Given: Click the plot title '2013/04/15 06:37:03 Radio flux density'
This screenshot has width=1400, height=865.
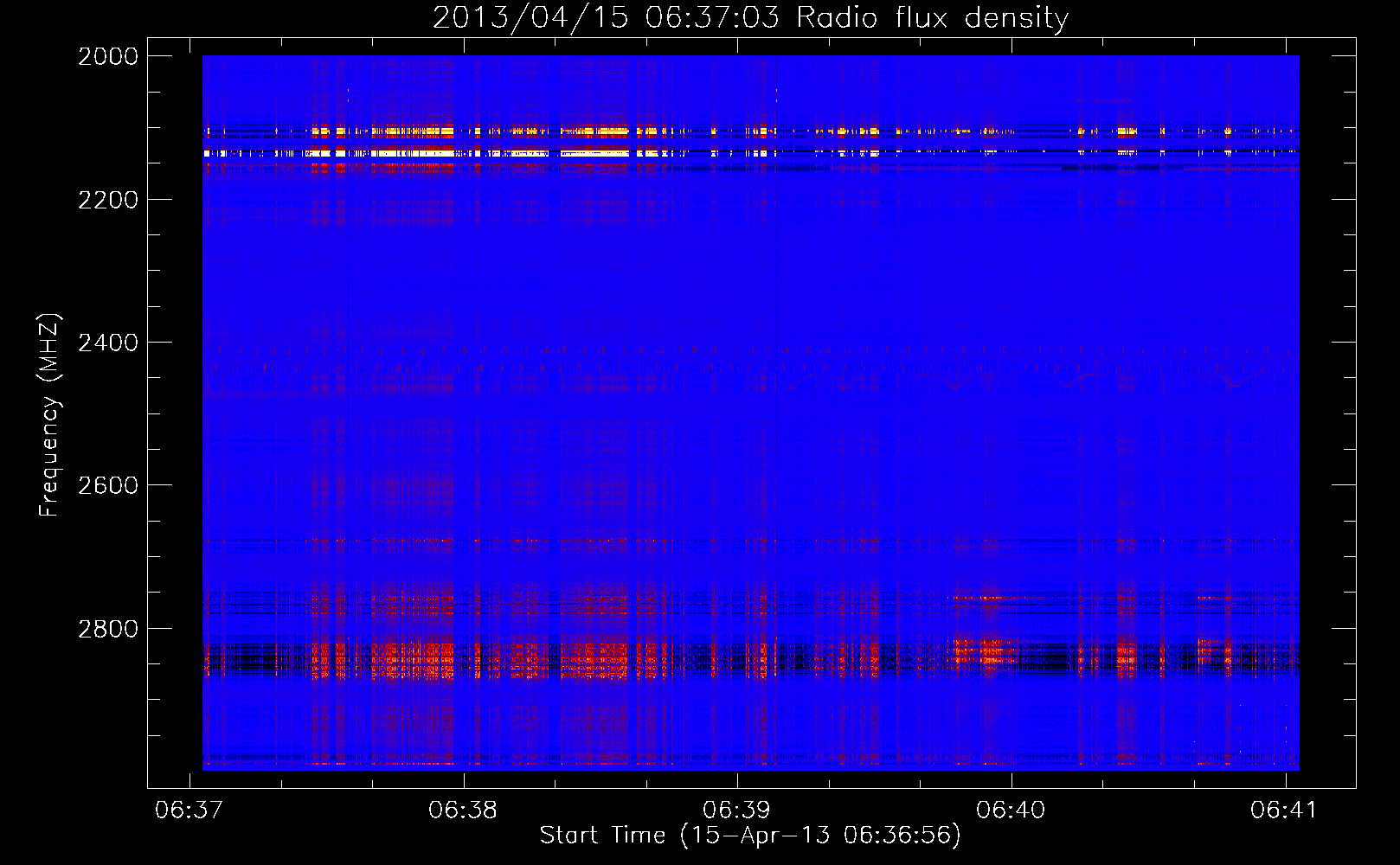Looking at the screenshot, I should pos(750,18).
